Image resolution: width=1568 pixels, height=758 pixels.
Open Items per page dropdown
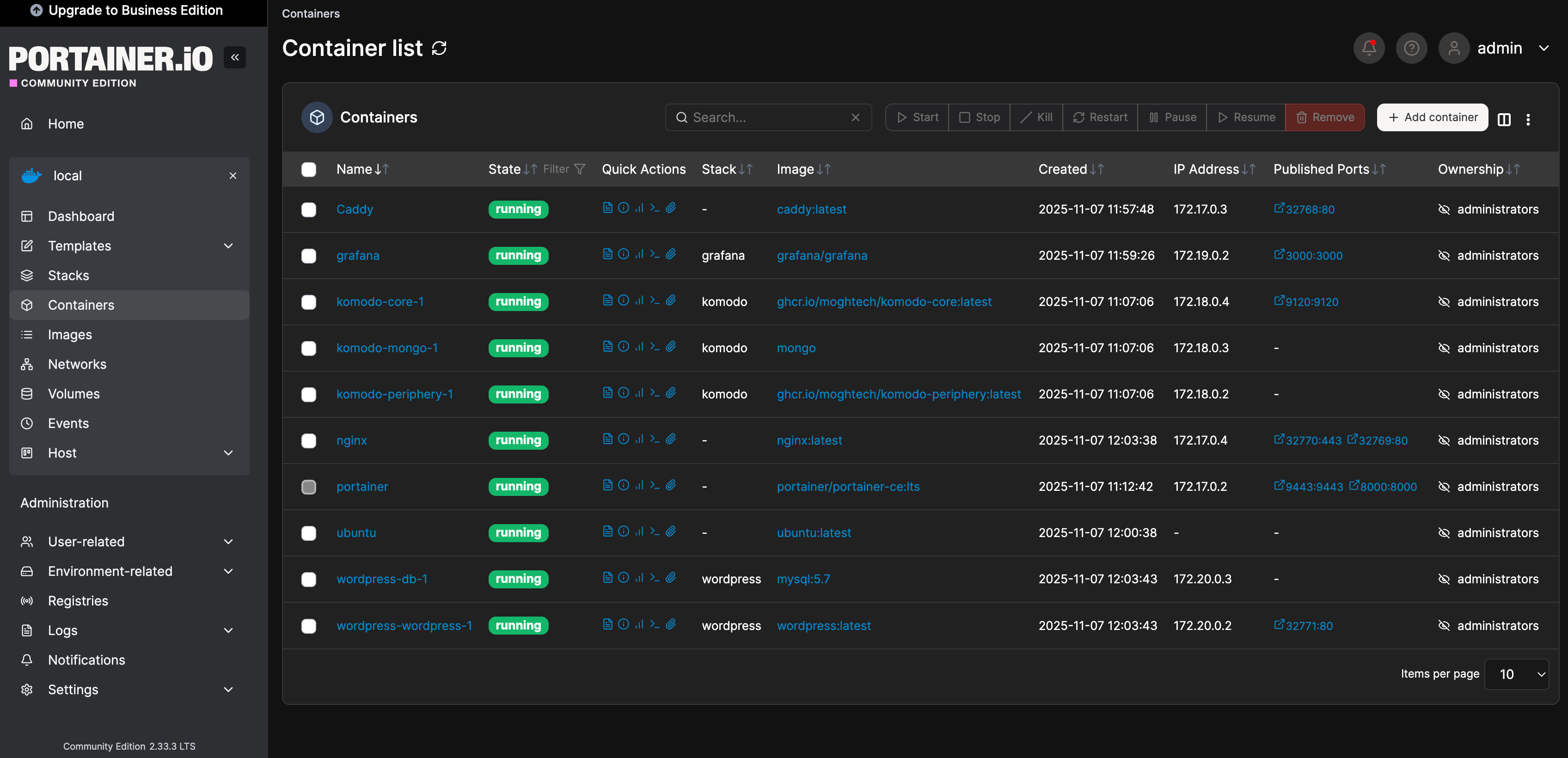pos(1516,674)
